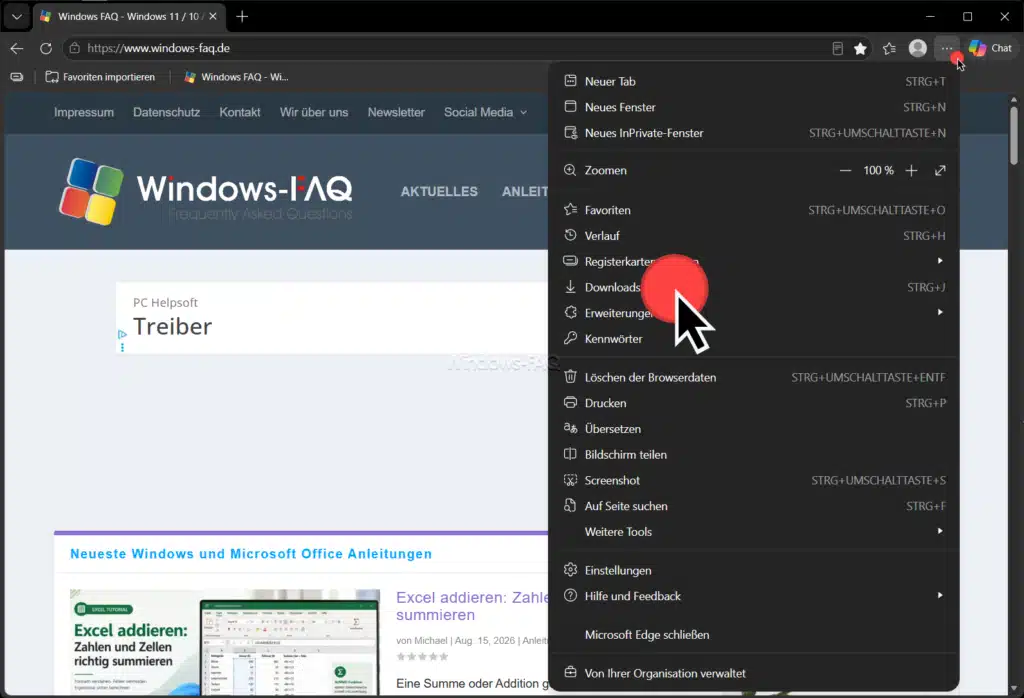
Task: Click the Downloads arrow icon in menu
Action: (x=570, y=287)
